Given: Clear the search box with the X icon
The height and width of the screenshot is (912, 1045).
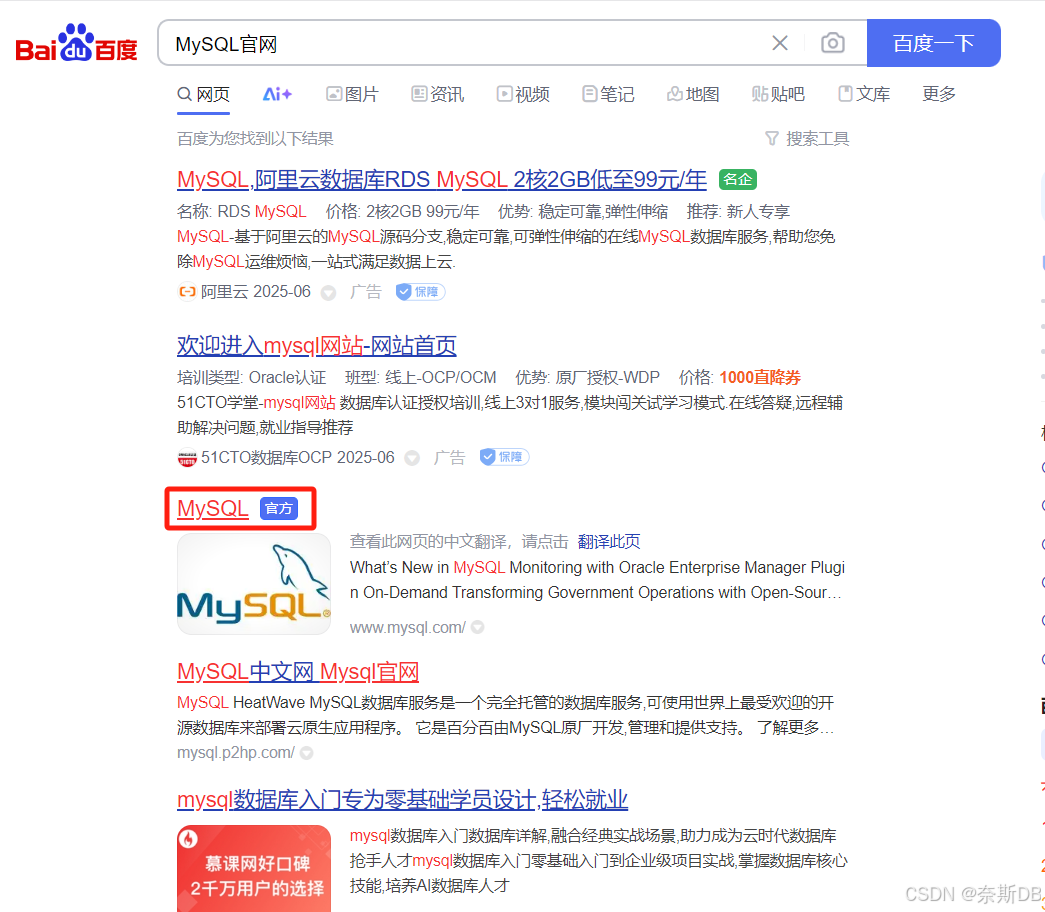Looking at the screenshot, I should (x=780, y=43).
